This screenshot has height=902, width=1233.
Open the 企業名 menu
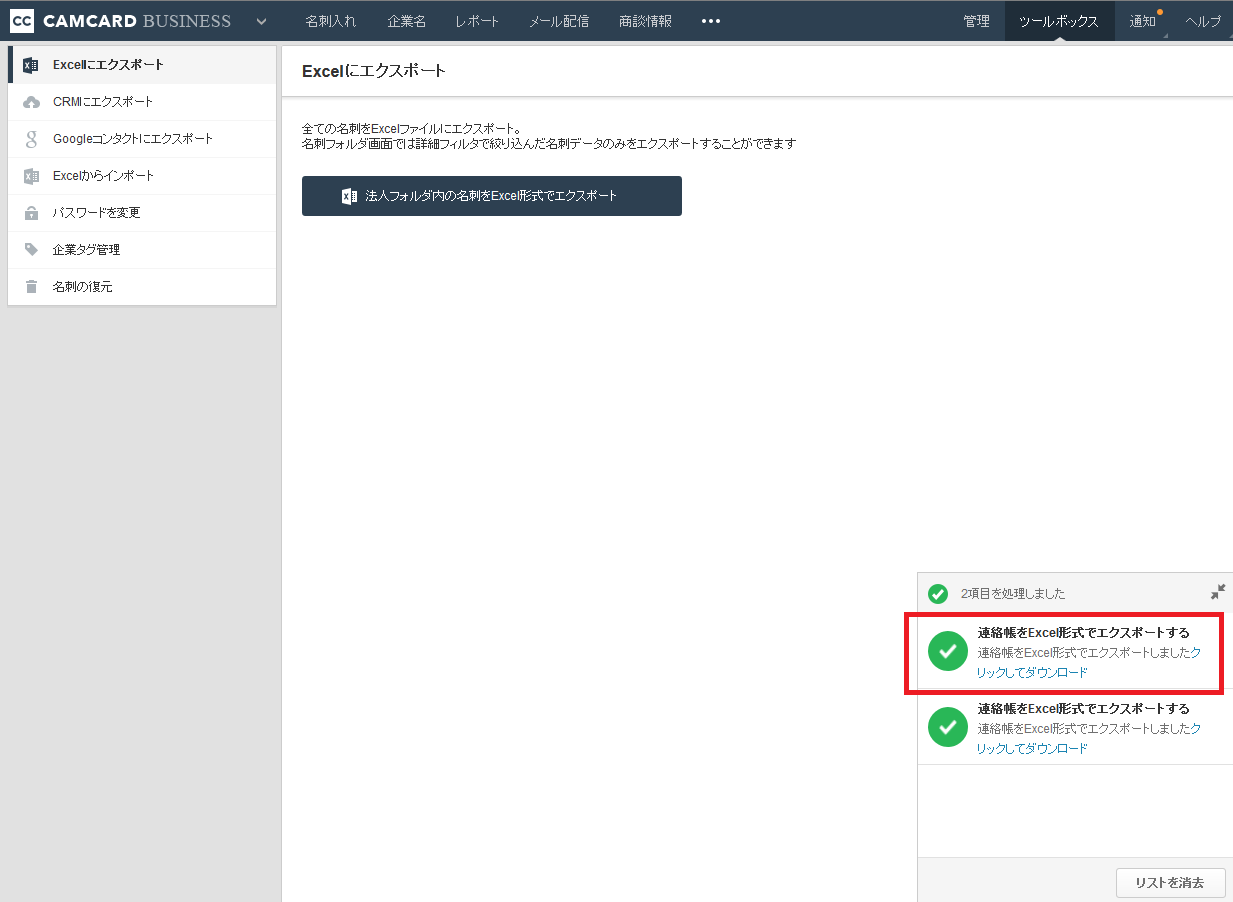tap(406, 21)
